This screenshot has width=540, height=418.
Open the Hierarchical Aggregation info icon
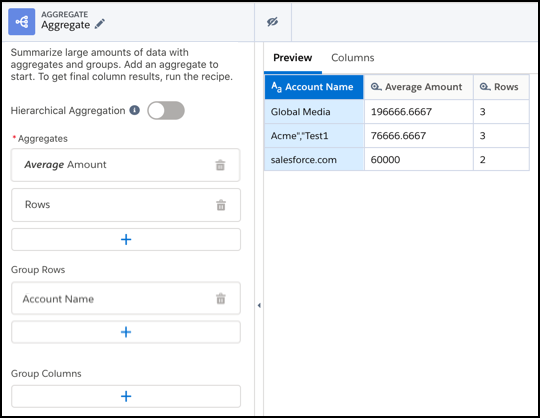pos(134,110)
